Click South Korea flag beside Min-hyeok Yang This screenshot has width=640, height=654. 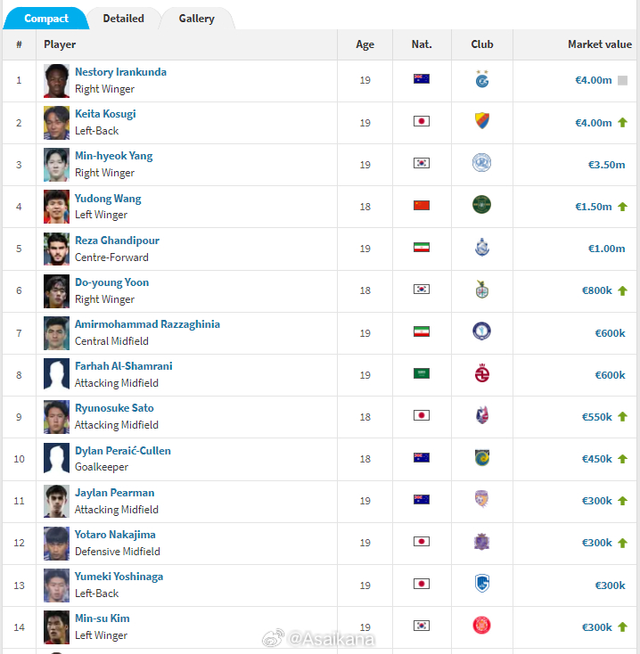pyautogui.click(x=421, y=164)
